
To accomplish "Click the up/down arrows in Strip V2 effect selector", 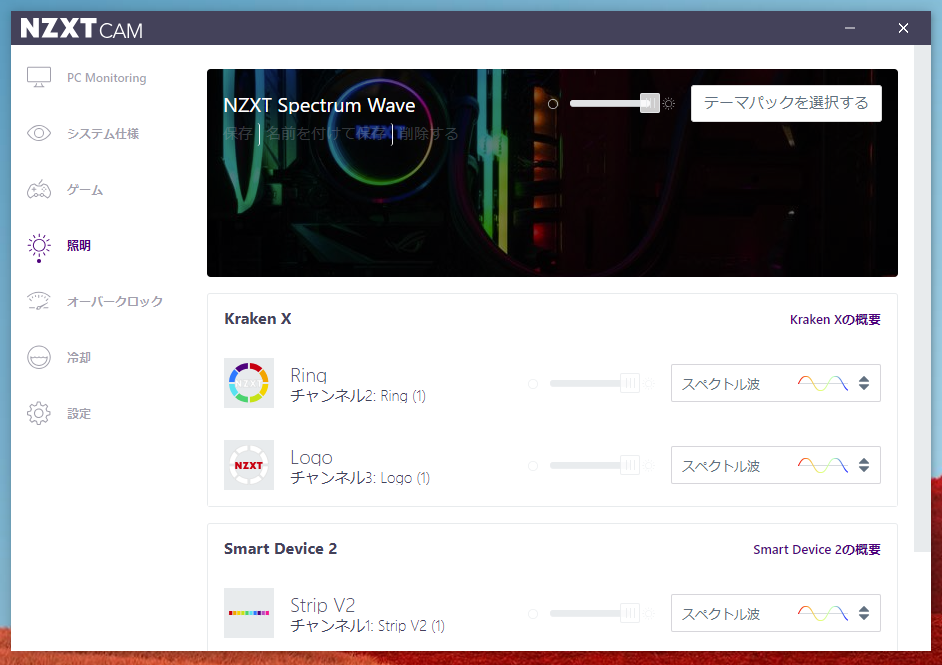I will point(864,613).
